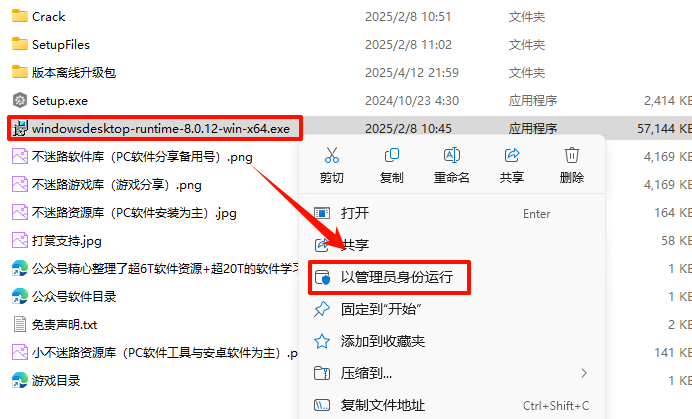Image resolution: width=692 pixels, height=419 pixels.
Task: Select 以管理员身份运行 menu entry
Action: (390, 277)
